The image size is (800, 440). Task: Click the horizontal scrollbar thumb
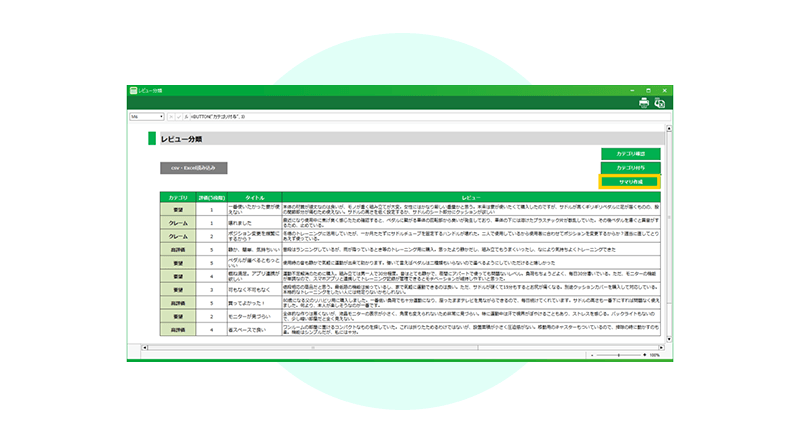pos(313,348)
